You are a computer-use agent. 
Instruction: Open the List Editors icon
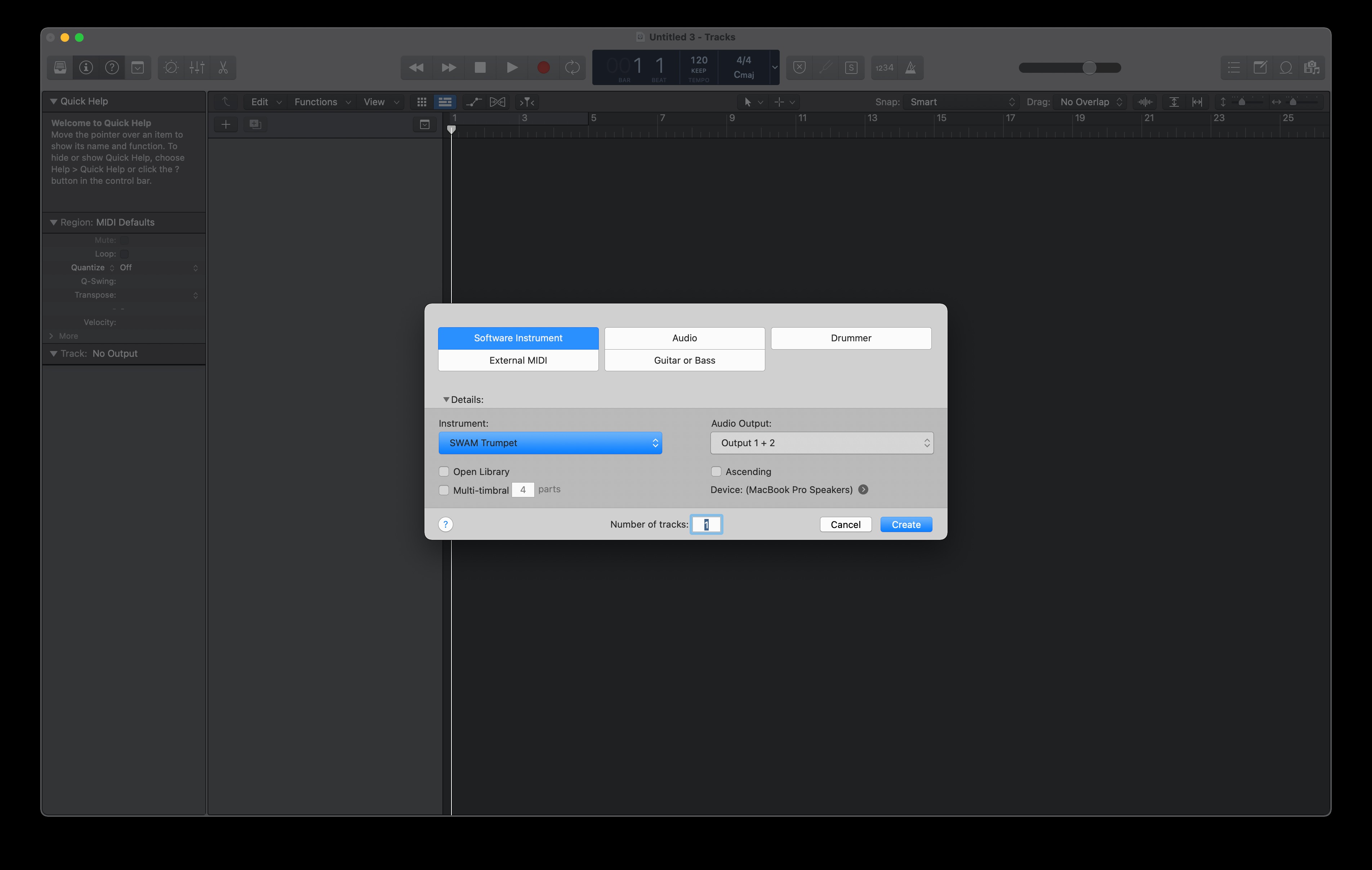pos(1234,68)
